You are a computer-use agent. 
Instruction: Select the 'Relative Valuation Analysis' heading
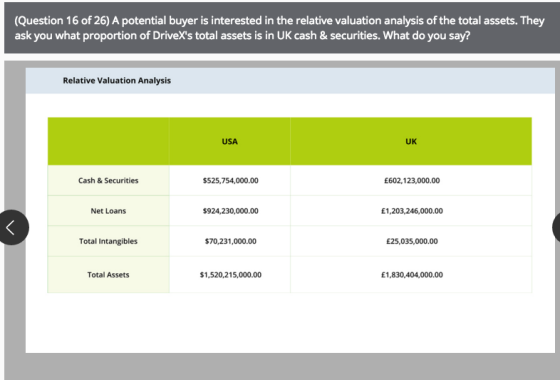(x=117, y=81)
